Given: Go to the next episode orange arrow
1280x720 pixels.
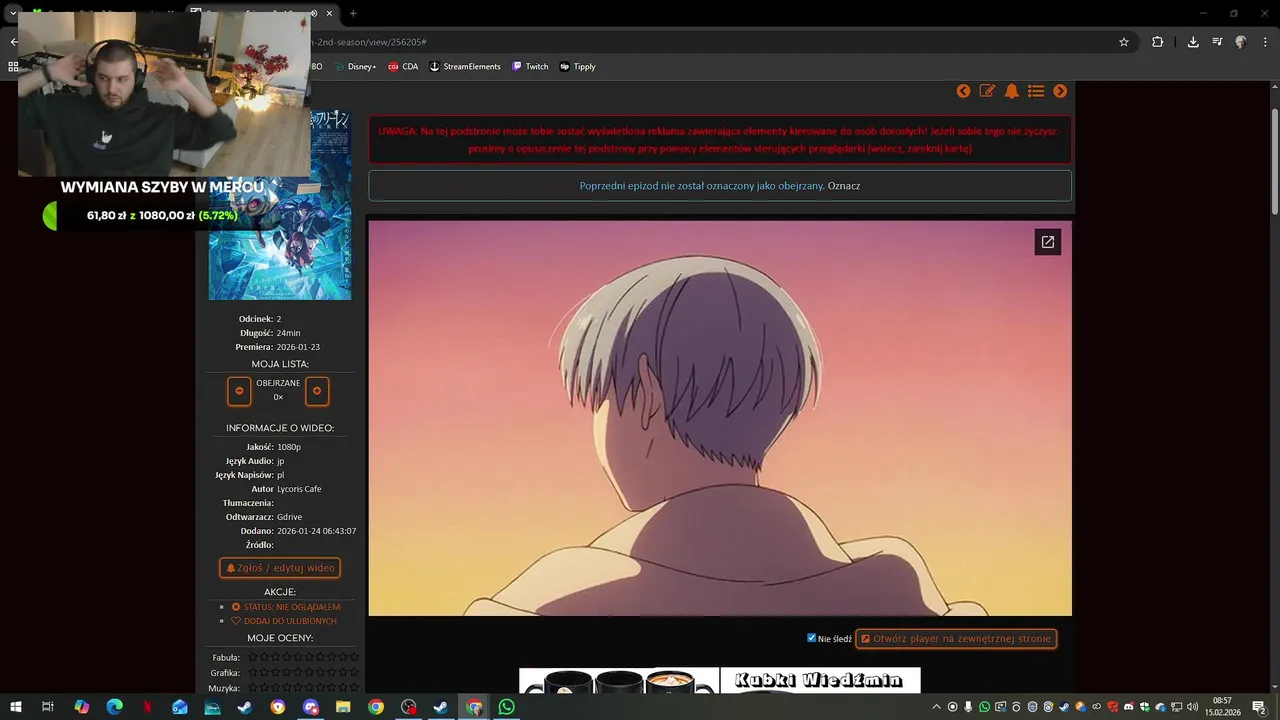Looking at the screenshot, I should [1060, 91].
